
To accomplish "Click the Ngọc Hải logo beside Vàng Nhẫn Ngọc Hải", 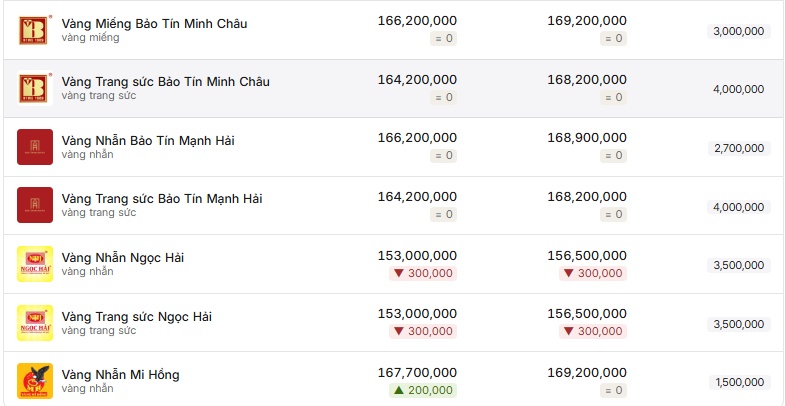I will 35,264.
